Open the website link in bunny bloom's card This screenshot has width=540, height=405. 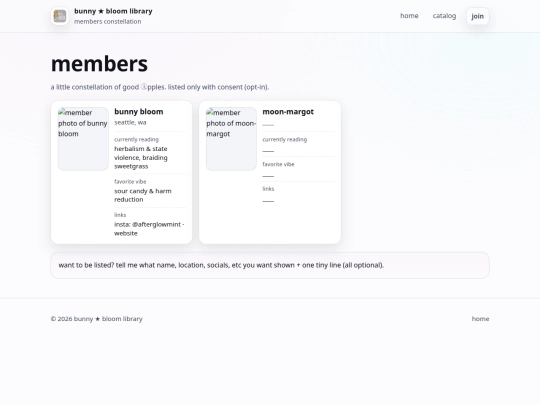(x=126, y=233)
